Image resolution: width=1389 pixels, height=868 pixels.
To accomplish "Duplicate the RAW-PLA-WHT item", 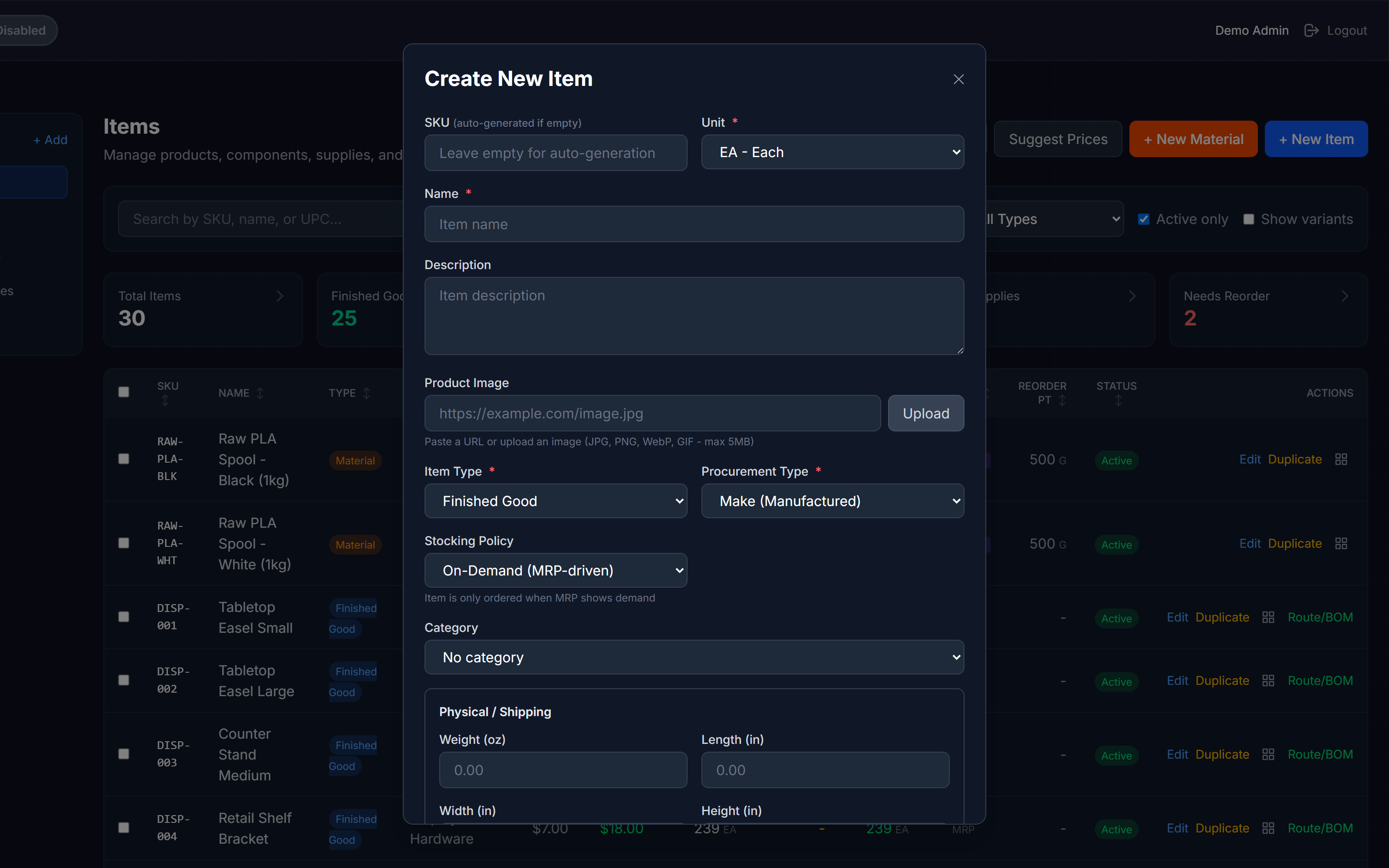I will click(x=1294, y=544).
